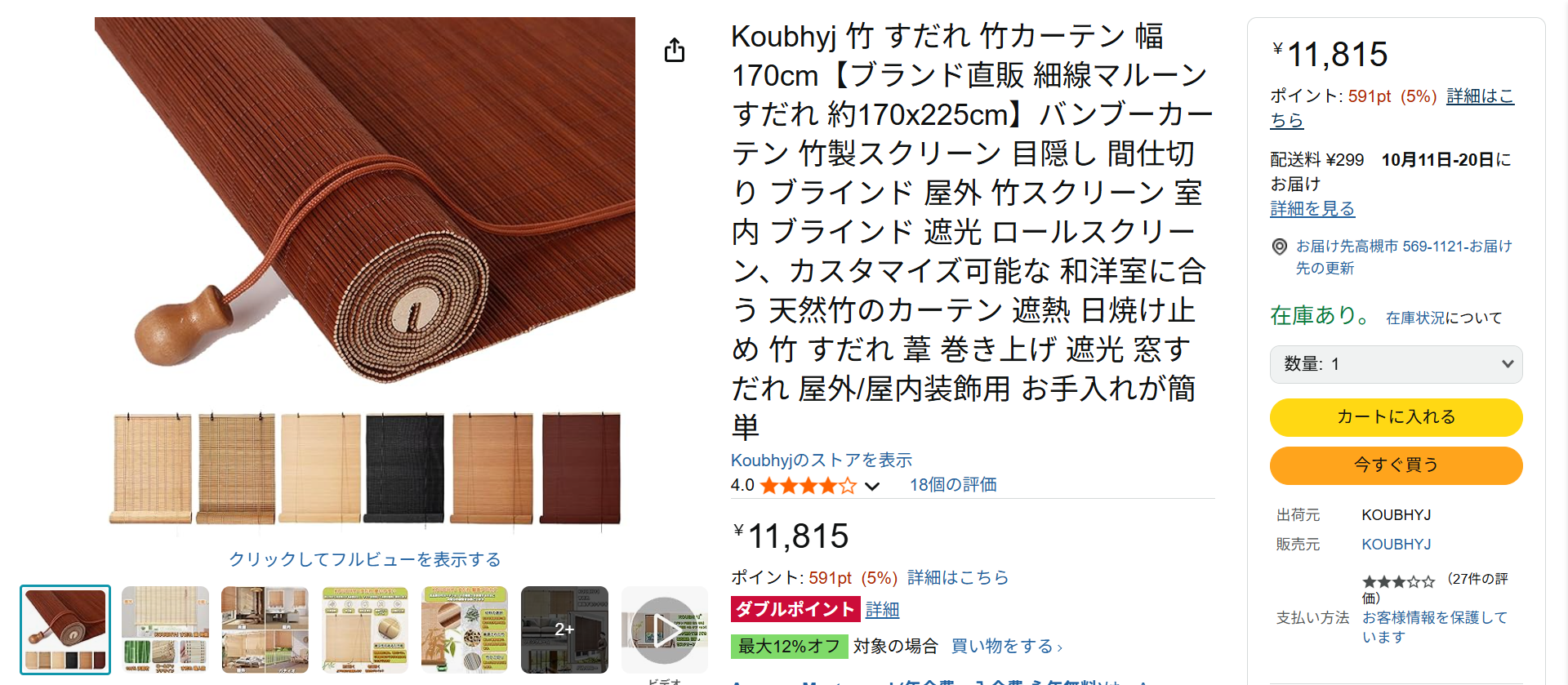The image size is (1568, 685).
Task: Open Koubhyjのストアを表示 store link
Action: click(x=821, y=460)
